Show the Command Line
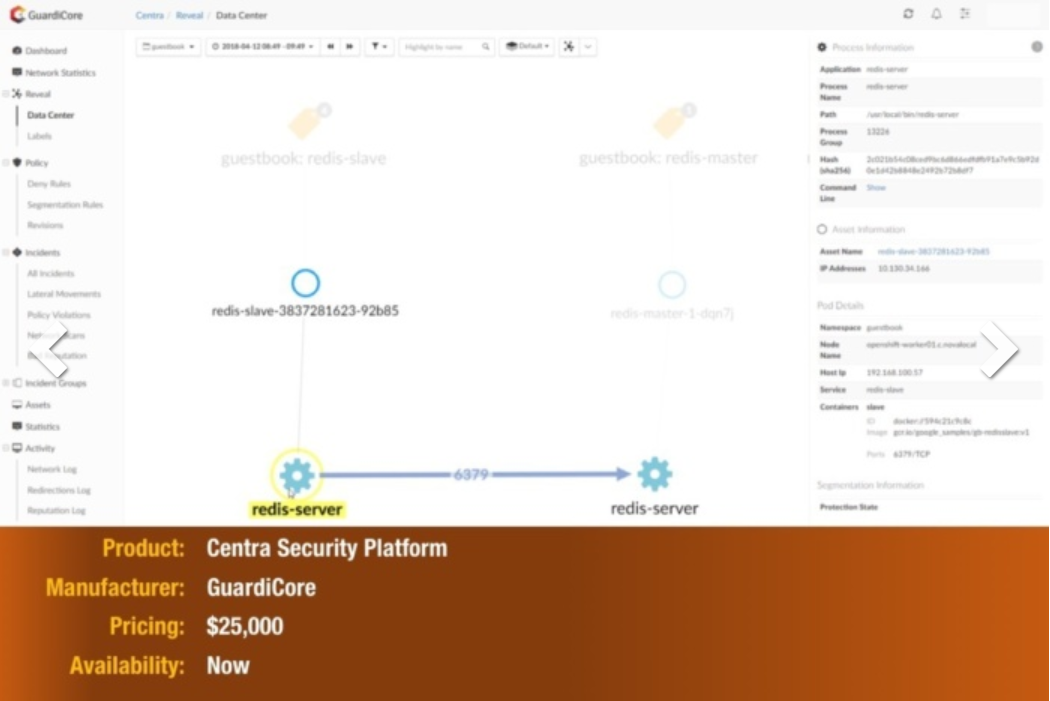1050x701 pixels. [x=876, y=188]
